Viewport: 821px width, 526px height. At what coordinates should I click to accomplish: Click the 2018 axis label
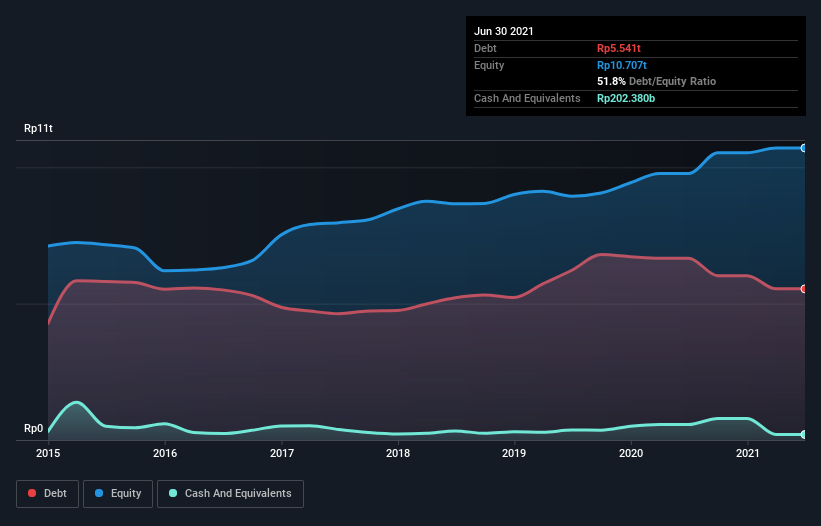coord(398,453)
